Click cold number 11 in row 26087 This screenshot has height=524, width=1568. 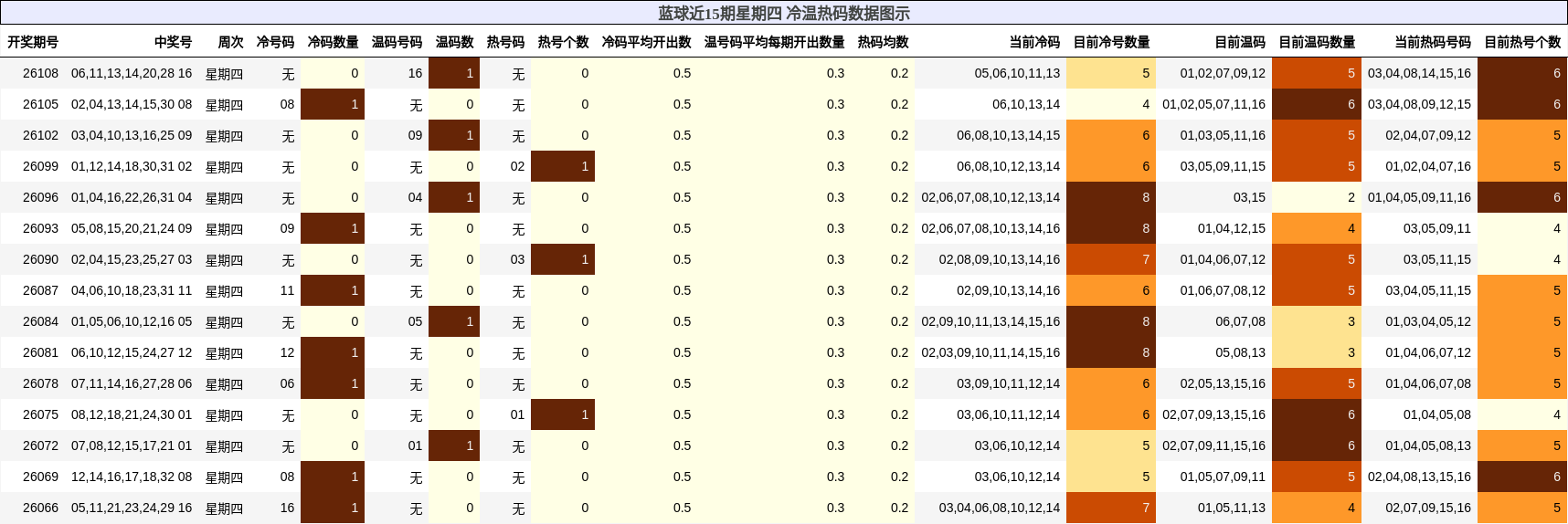click(287, 290)
